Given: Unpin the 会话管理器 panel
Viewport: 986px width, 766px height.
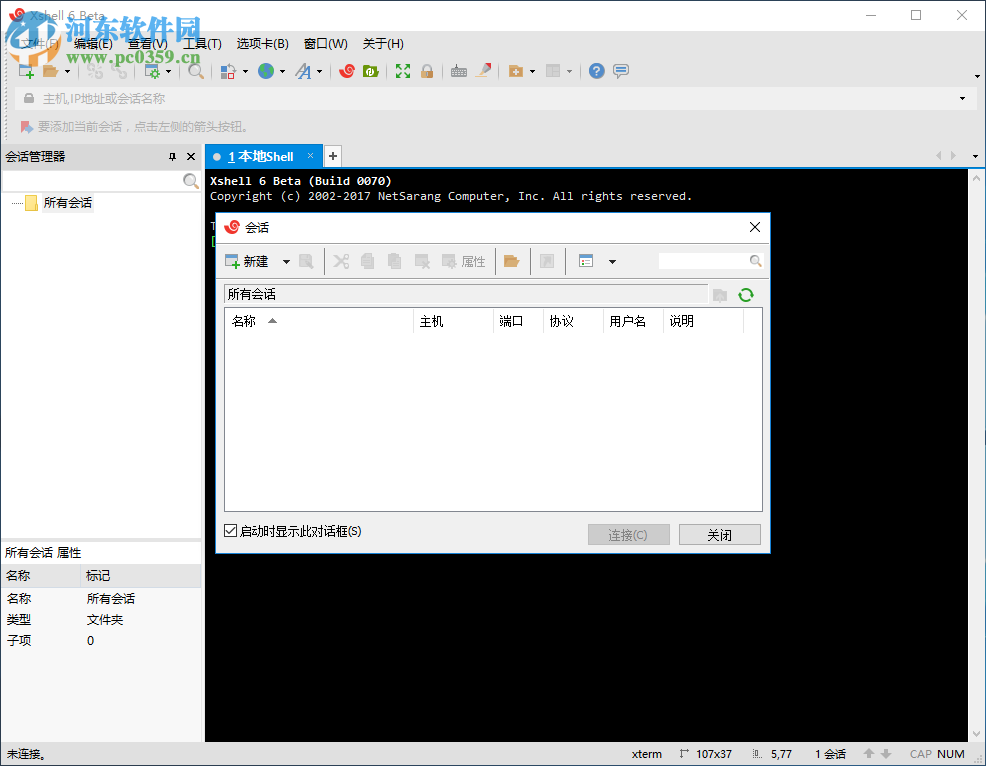Looking at the screenshot, I should (x=172, y=156).
